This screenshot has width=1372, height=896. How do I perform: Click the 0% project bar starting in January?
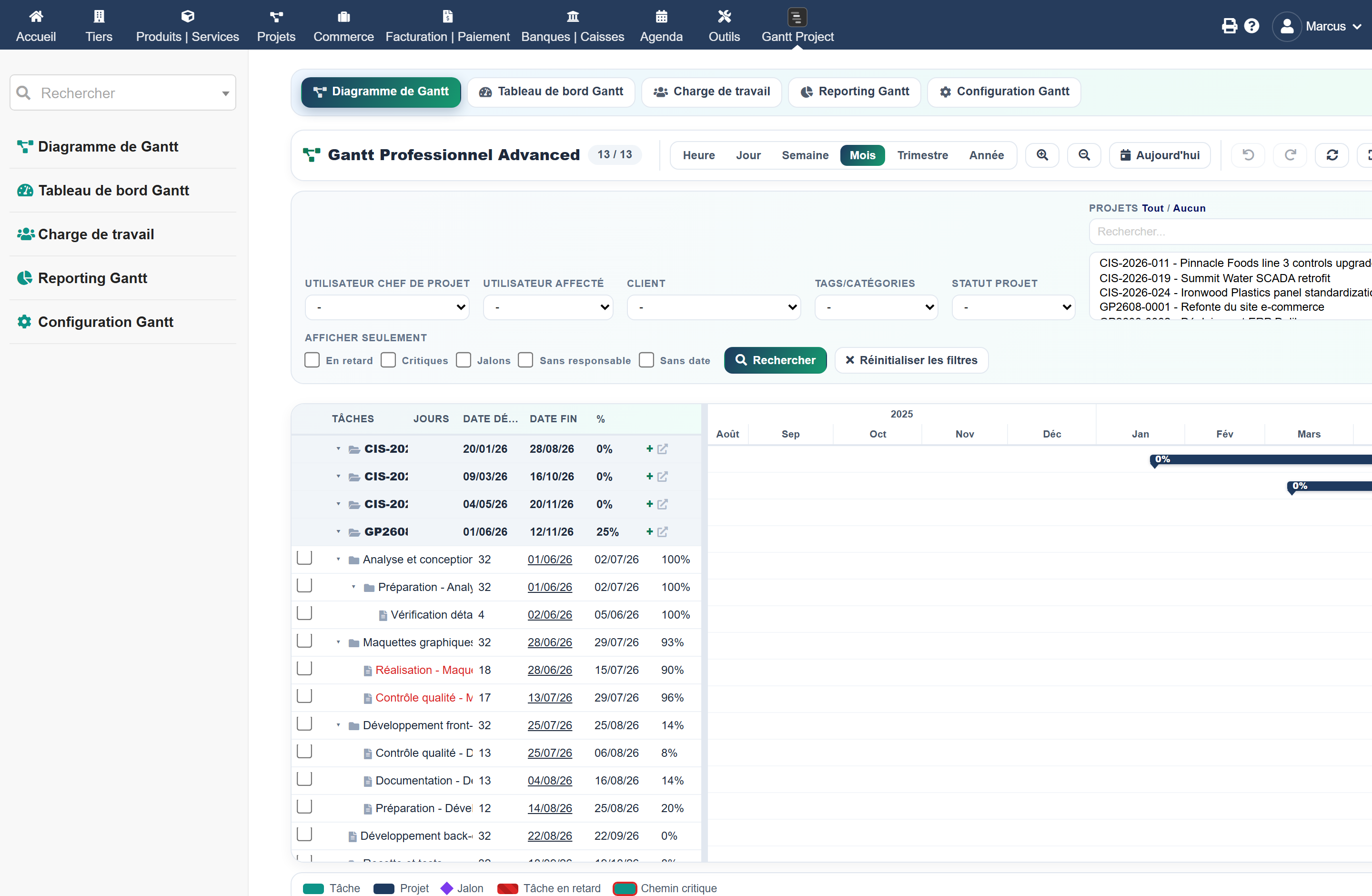tap(1261, 459)
